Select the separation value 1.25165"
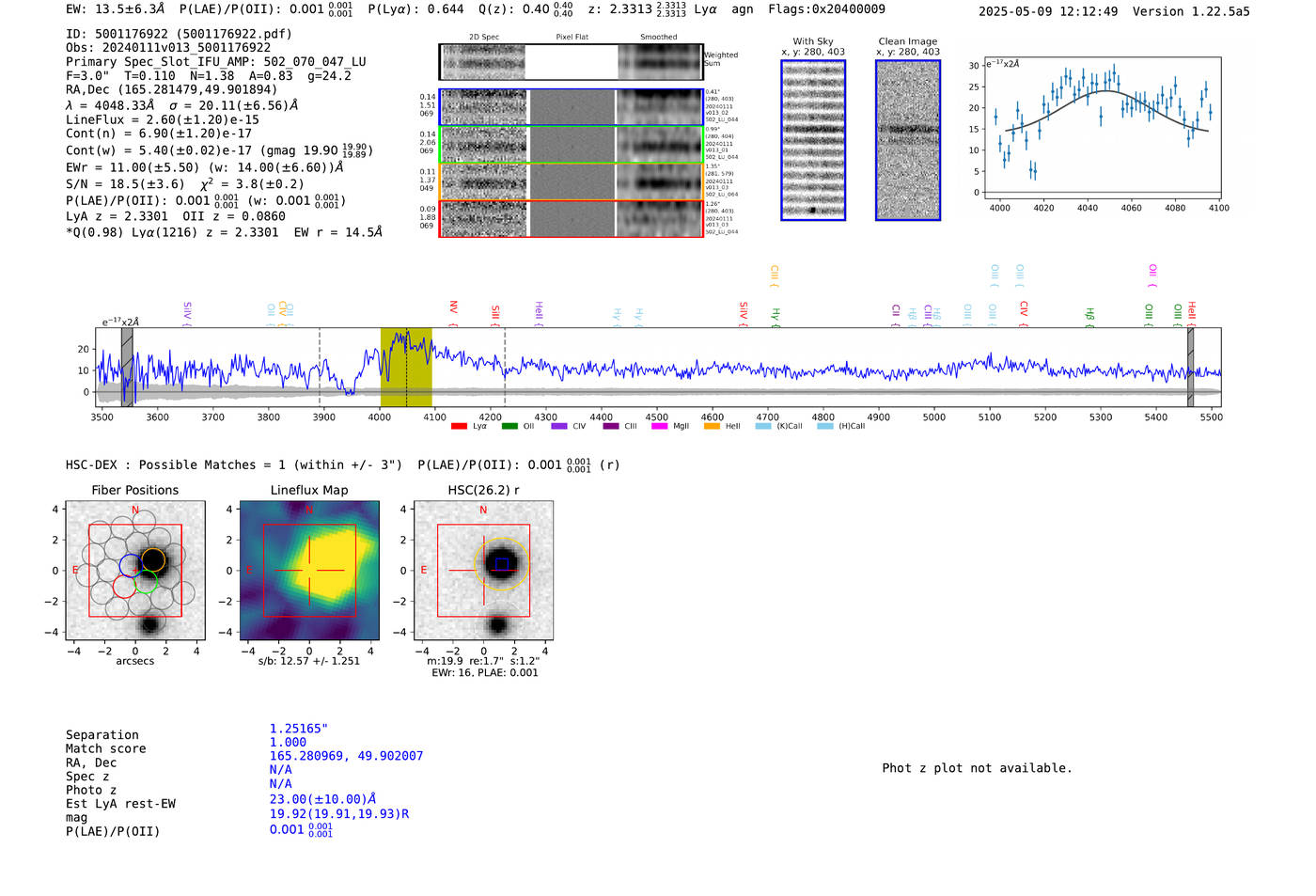The width and height of the screenshot is (1316, 896). [x=299, y=729]
